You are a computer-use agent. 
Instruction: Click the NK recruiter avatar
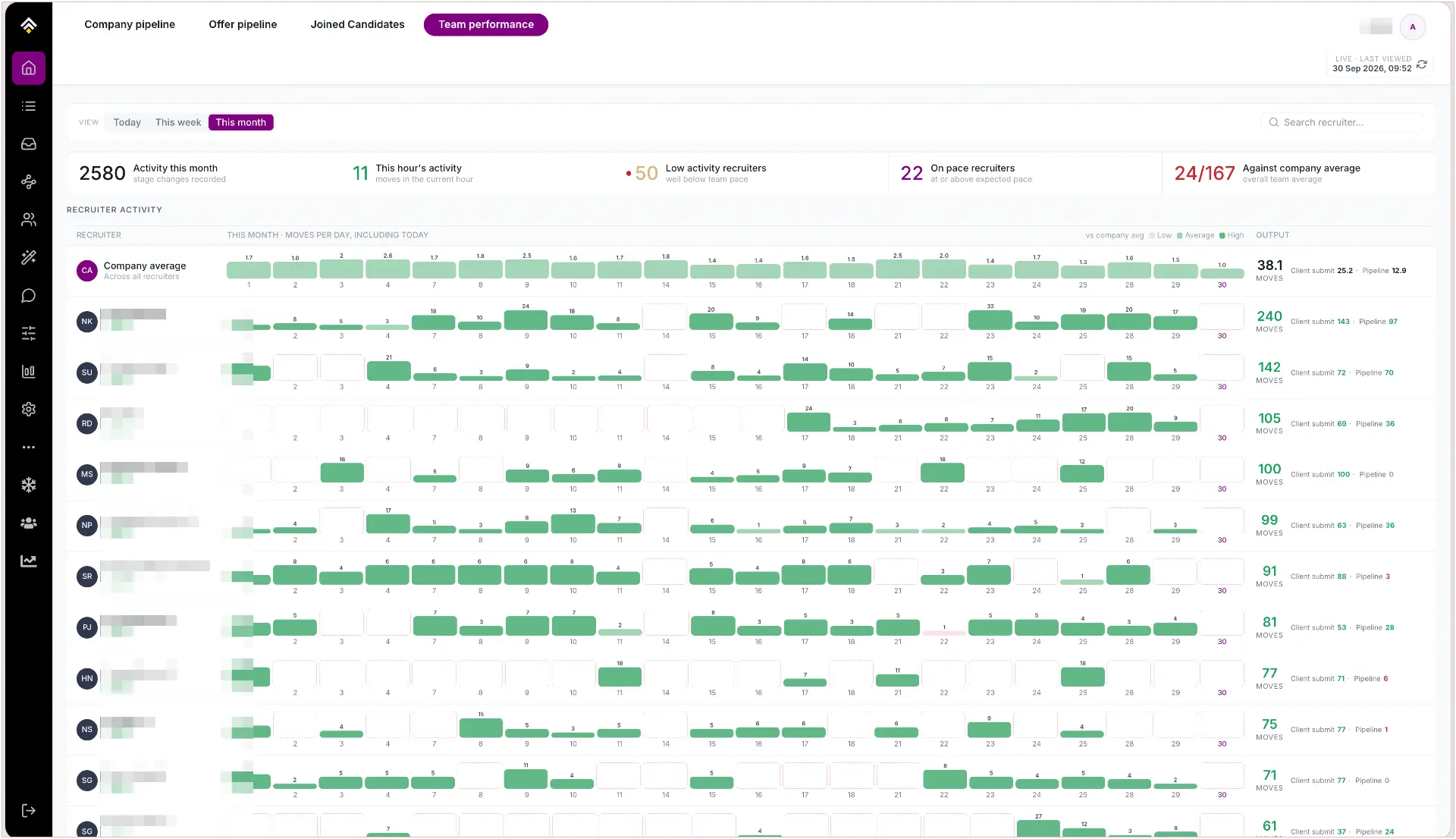pyautogui.click(x=87, y=322)
